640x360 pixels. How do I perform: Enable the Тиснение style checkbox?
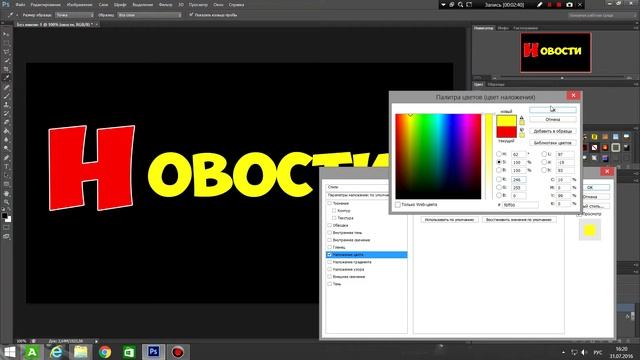(x=329, y=203)
